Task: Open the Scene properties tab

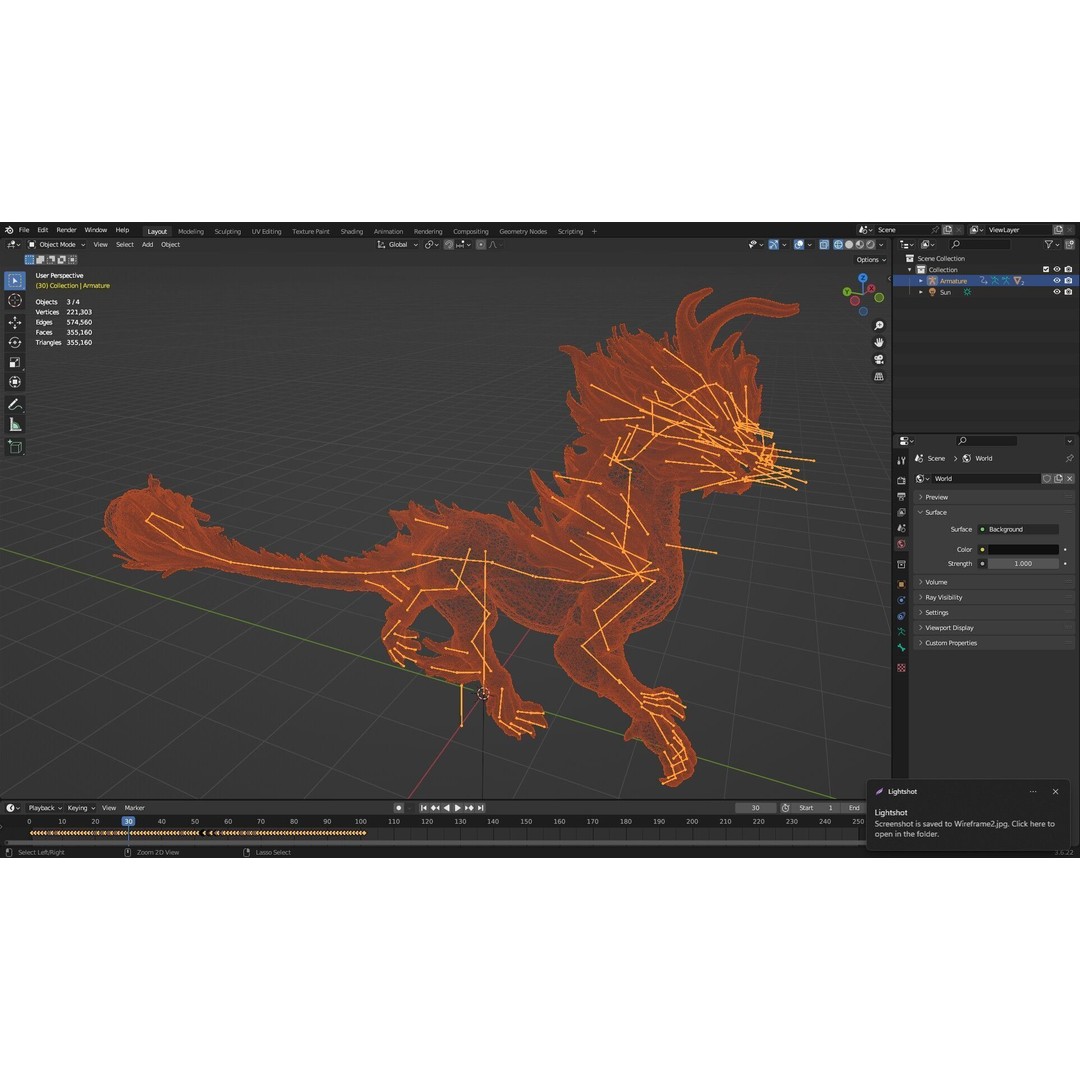Action: pyautogui.click(x=901, y=528)
